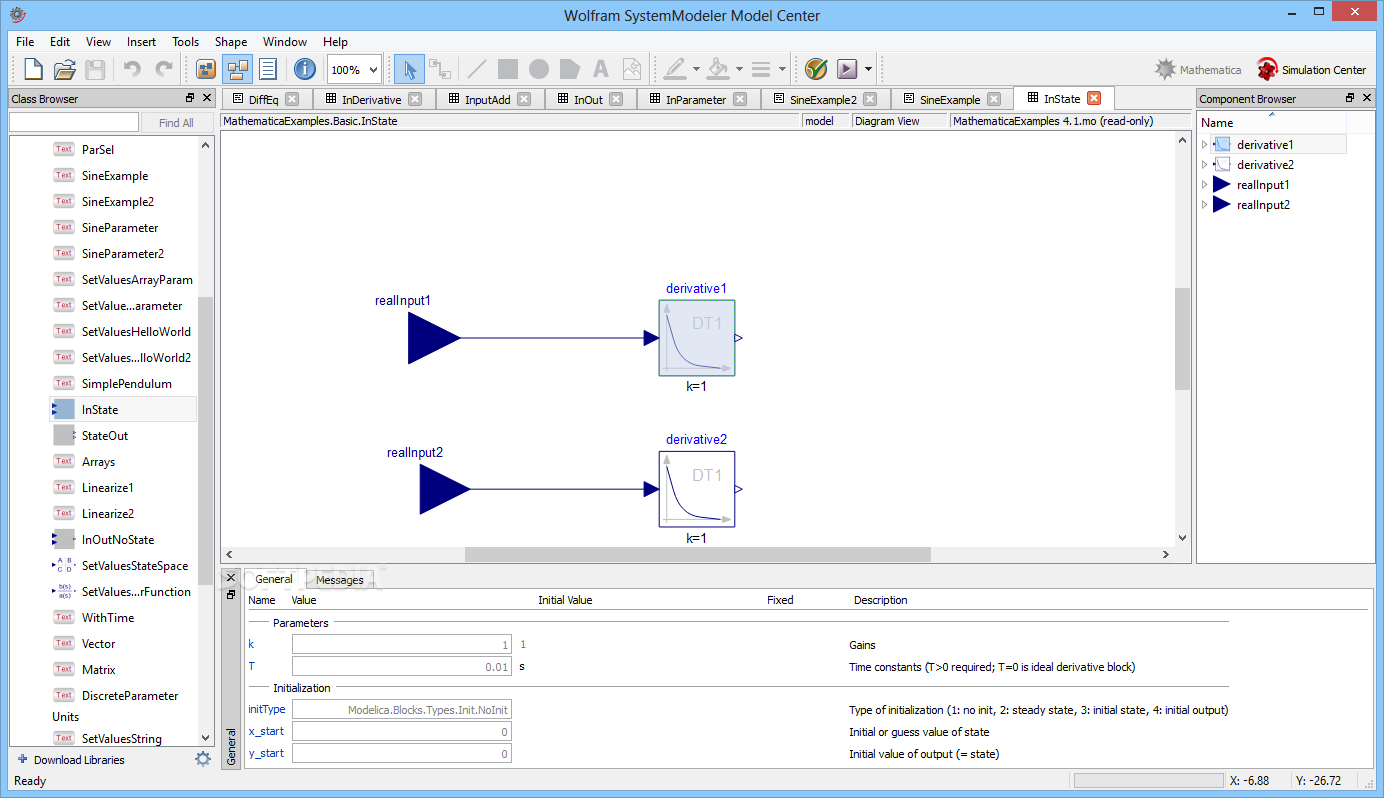Simulate the model with play icon
Image resolution: width=1384 pixels, height=798 pixels.
point(848,69)
